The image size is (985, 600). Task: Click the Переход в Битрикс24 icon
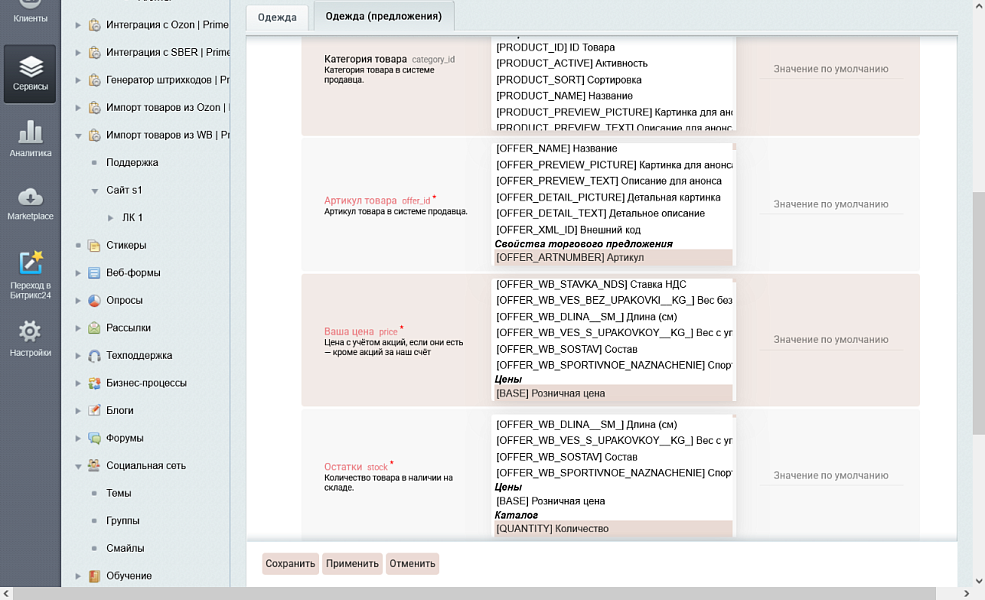coord(30,271)
